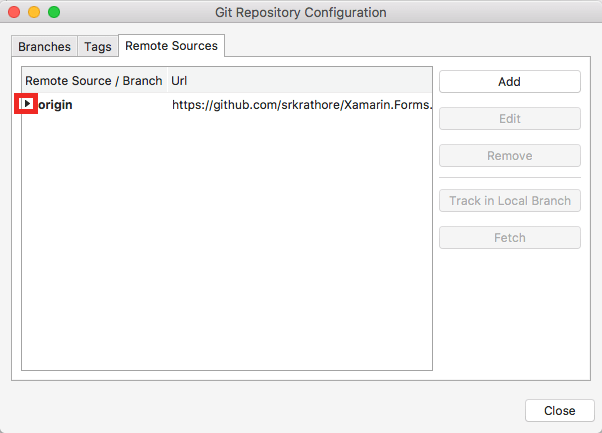Open the Tags tab
Screen dimensions: 602x433
click(x=97, y=47)
